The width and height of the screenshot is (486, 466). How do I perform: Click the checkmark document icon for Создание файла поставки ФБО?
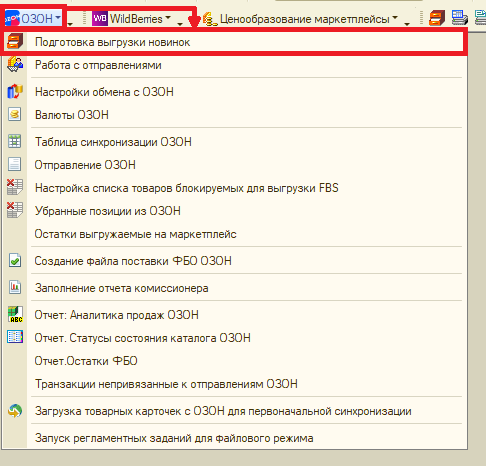coord(15,260)
